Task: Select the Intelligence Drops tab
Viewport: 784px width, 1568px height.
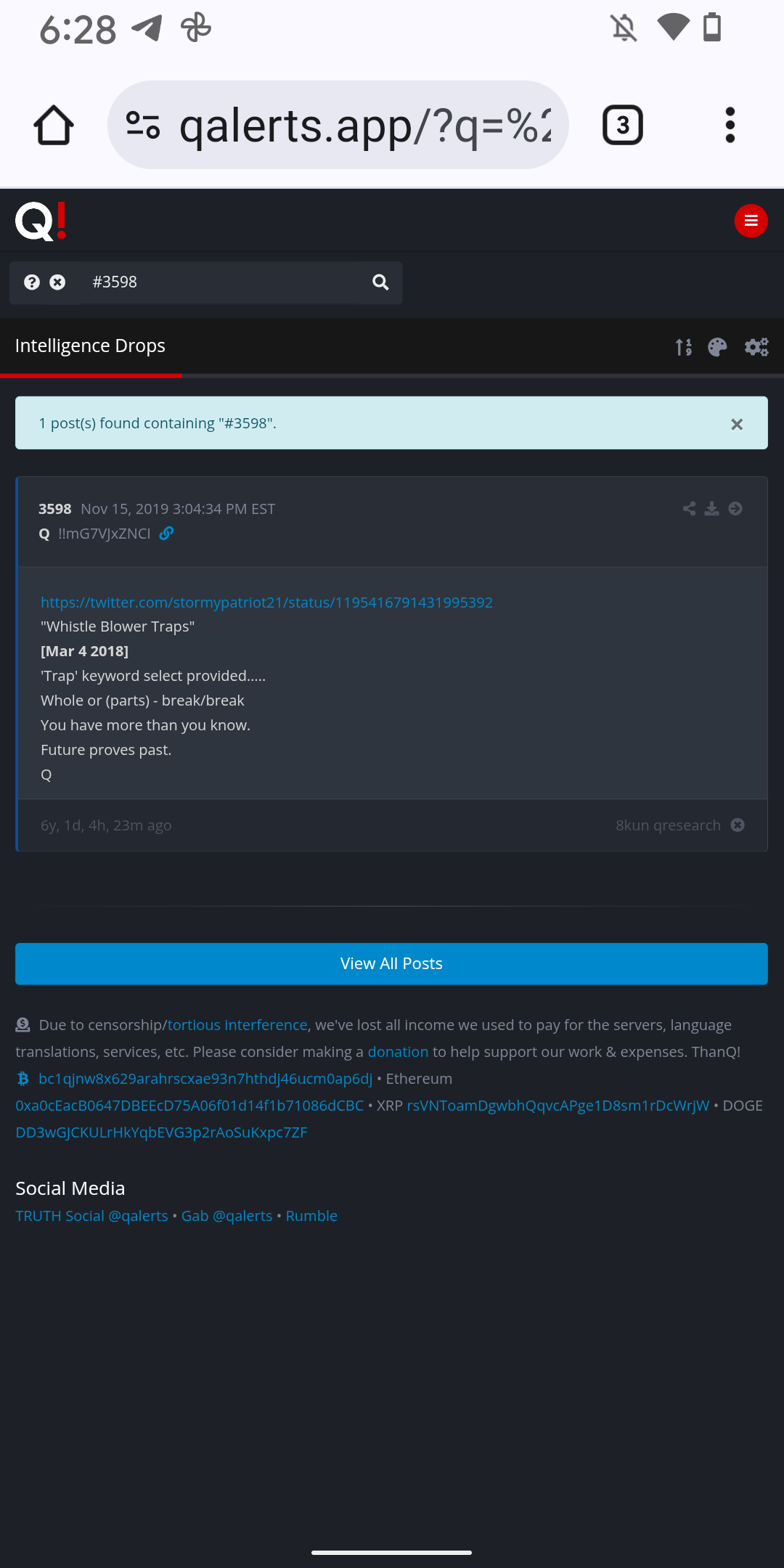Action: click(90, 346)
